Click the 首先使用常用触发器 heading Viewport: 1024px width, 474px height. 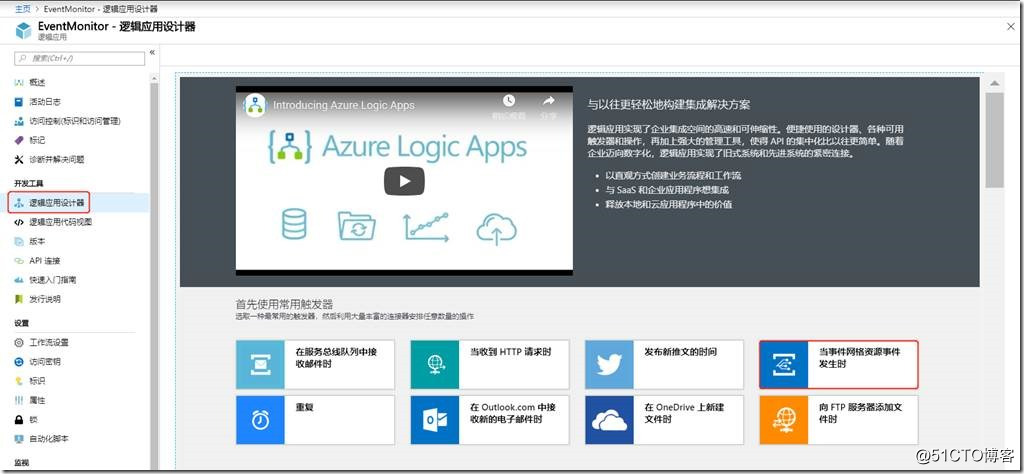coord(284,304)
